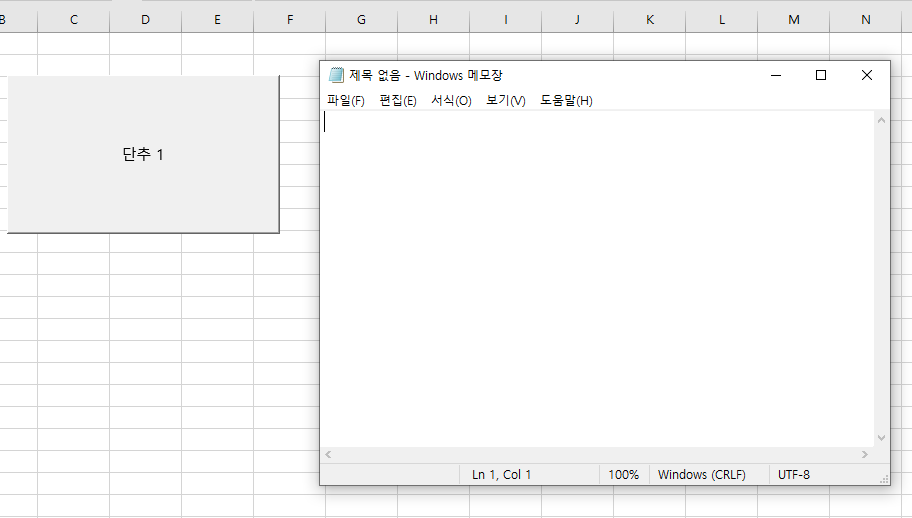912x518 pixels.
Task: Select column C header in Excel
Action: pyautogui.click(x=73, y=20)
